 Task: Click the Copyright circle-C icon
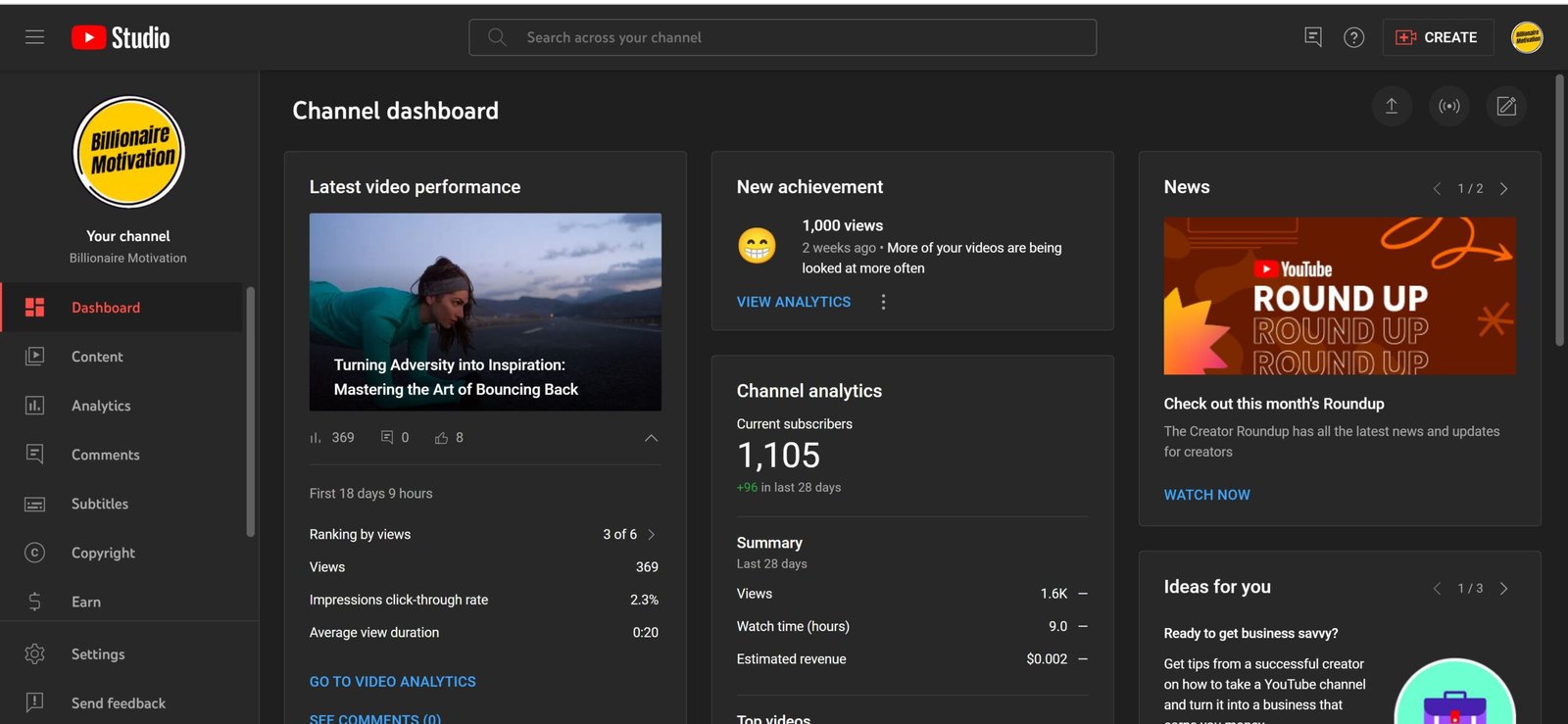click(x=34, y=553)
